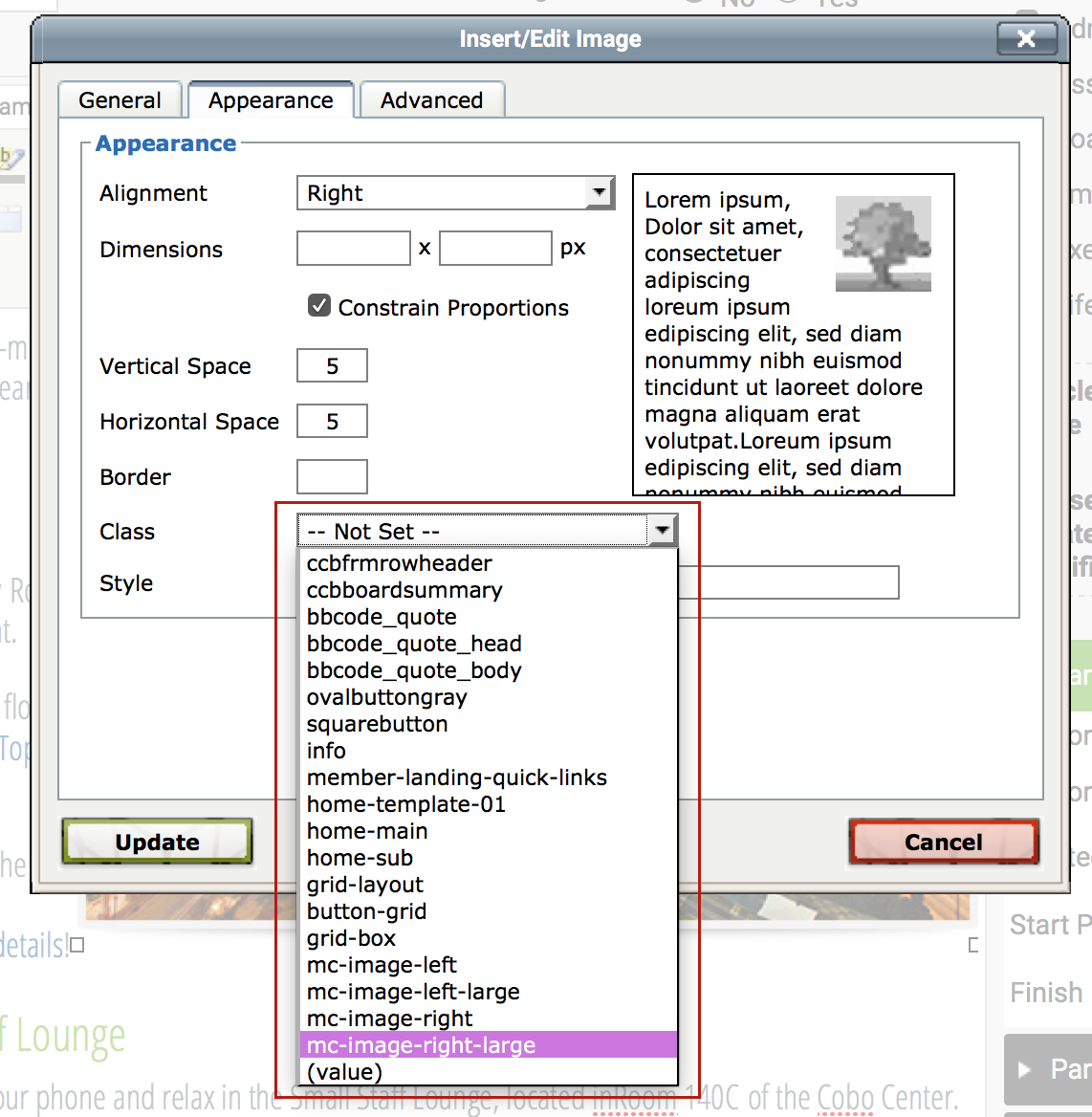The width and height of the screenshot is (1092, 1117).
Task: Click the tree preview thumbnail image
Action: tap(883, 244)
